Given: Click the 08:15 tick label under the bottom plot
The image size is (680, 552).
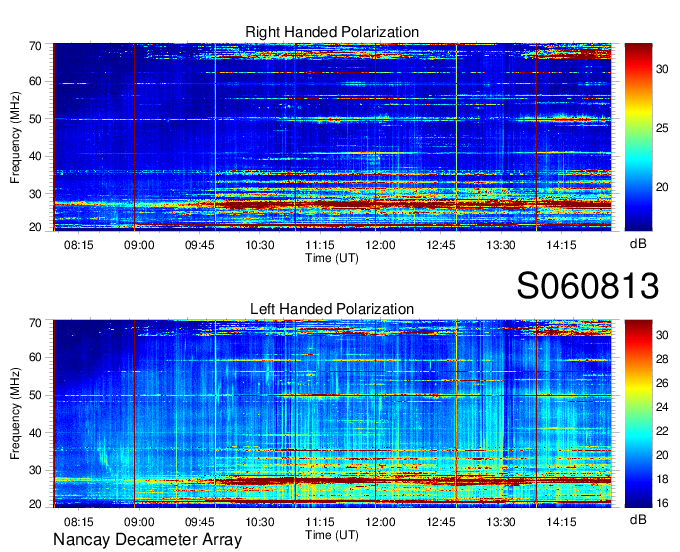Looking at the screenshot, I should 79,522.
